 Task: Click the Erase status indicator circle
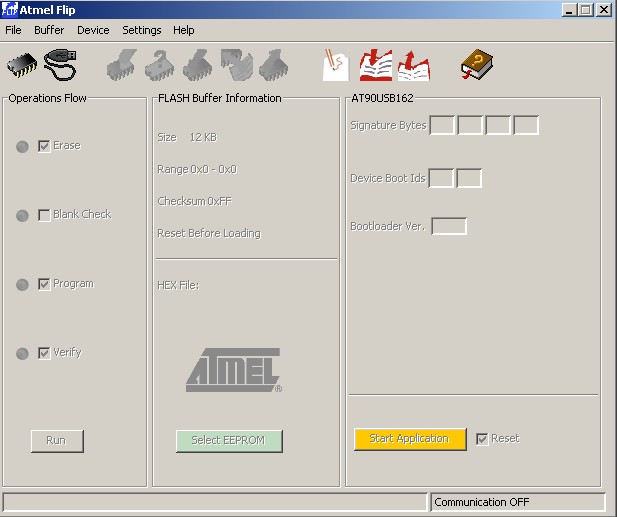tap(22, 147)
